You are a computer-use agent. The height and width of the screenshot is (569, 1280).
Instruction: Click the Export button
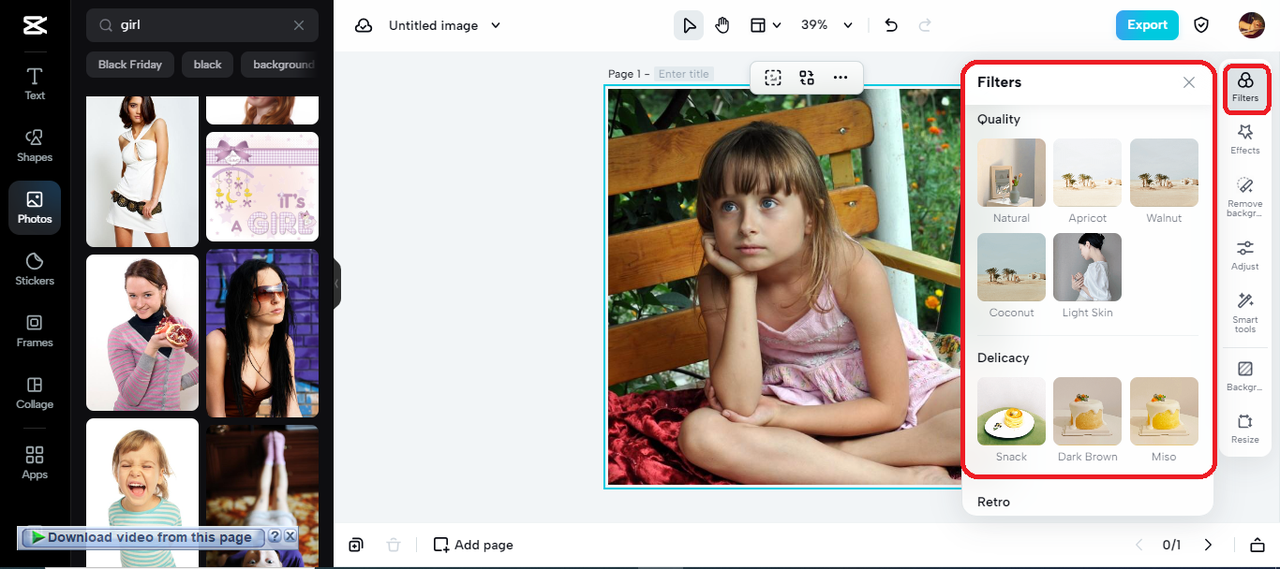[1147, 25]
